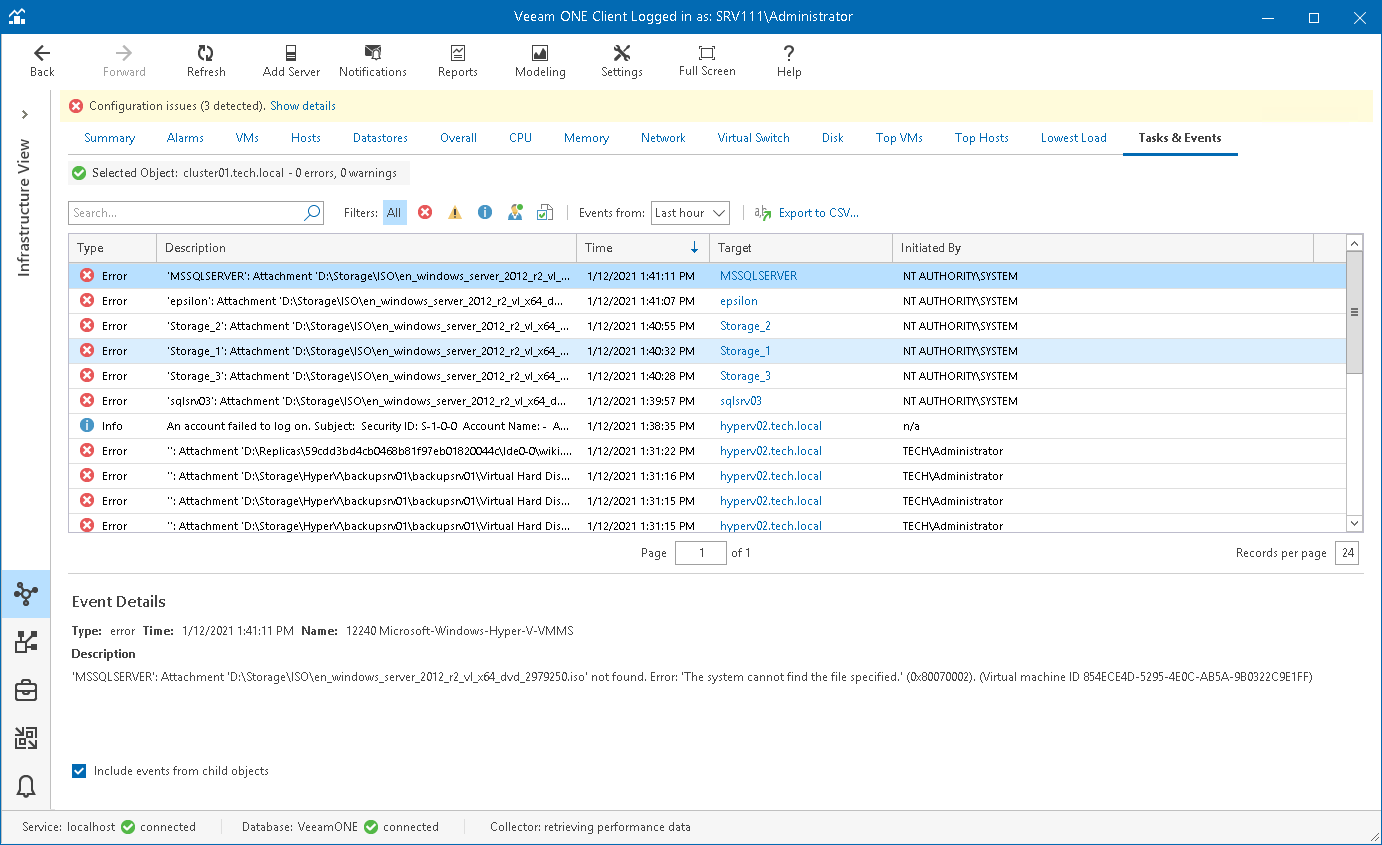
Task: Toggle the errors filter icon
Action: 425,213
